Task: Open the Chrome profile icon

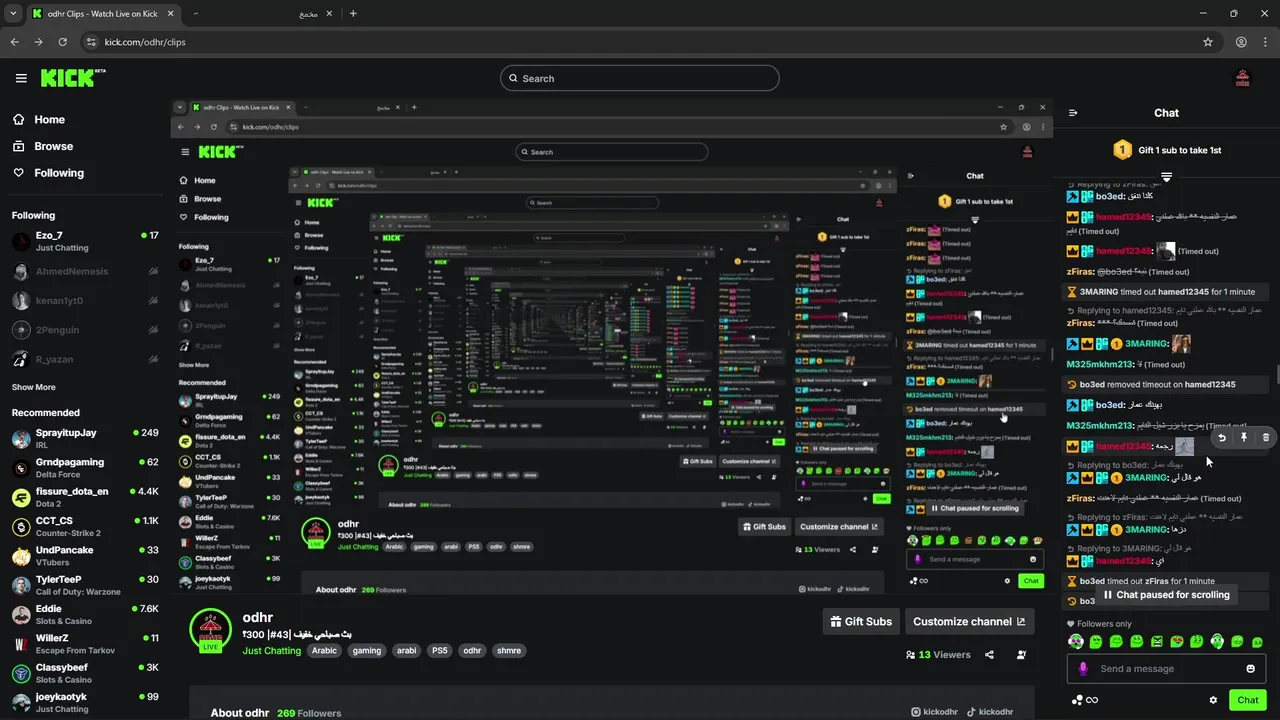Action: click(1241, 42)
